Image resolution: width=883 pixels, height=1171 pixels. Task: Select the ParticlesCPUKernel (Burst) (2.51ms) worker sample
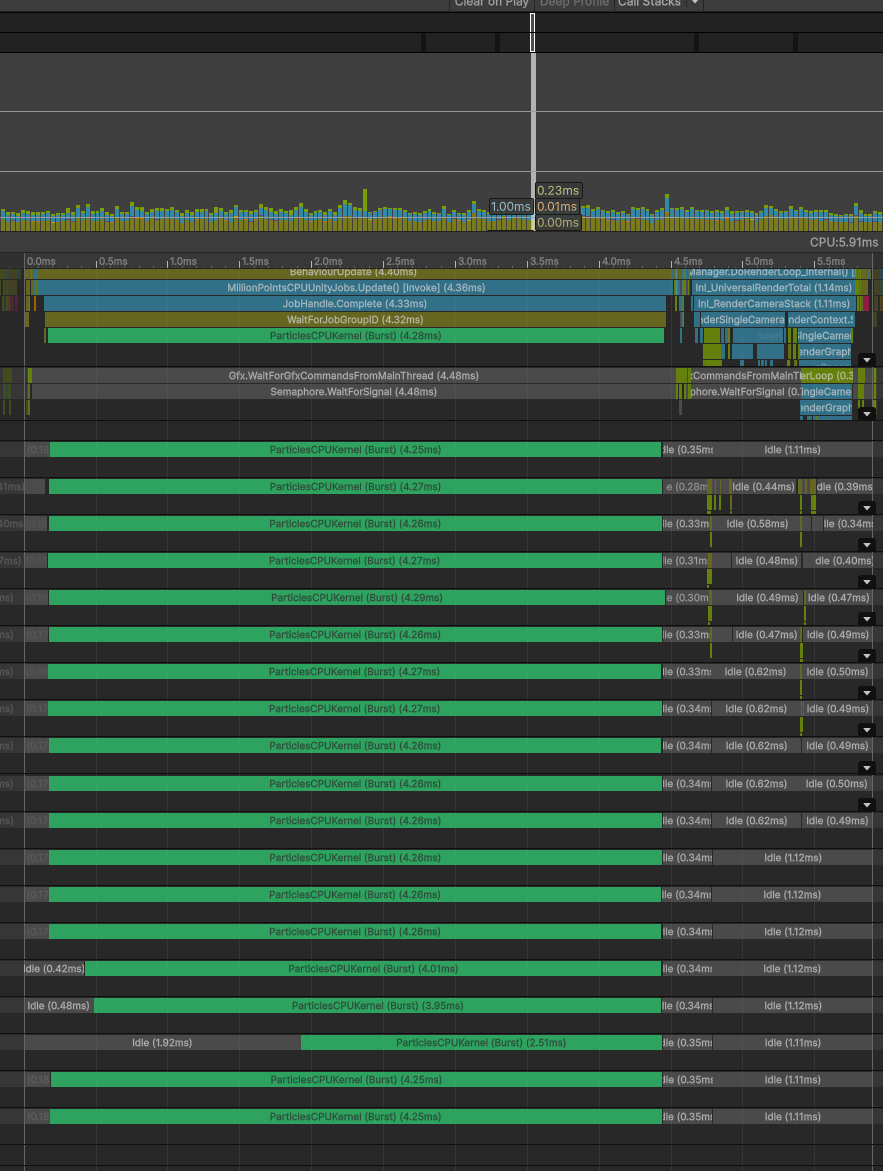tap(481, 1043)
